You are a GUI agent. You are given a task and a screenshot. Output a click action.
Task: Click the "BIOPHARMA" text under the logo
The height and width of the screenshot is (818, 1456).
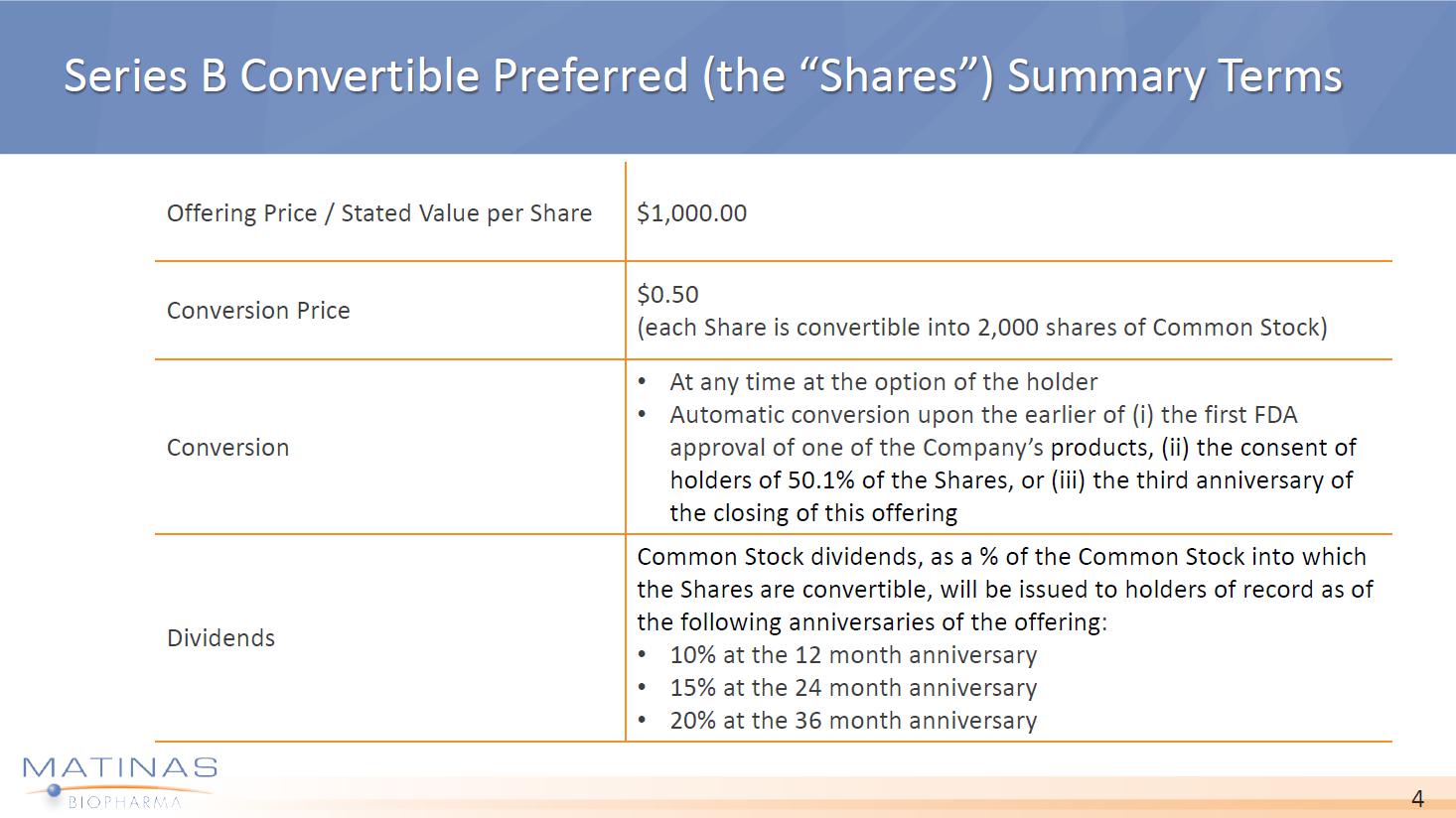pyautogui.click(x=125, y=801)
